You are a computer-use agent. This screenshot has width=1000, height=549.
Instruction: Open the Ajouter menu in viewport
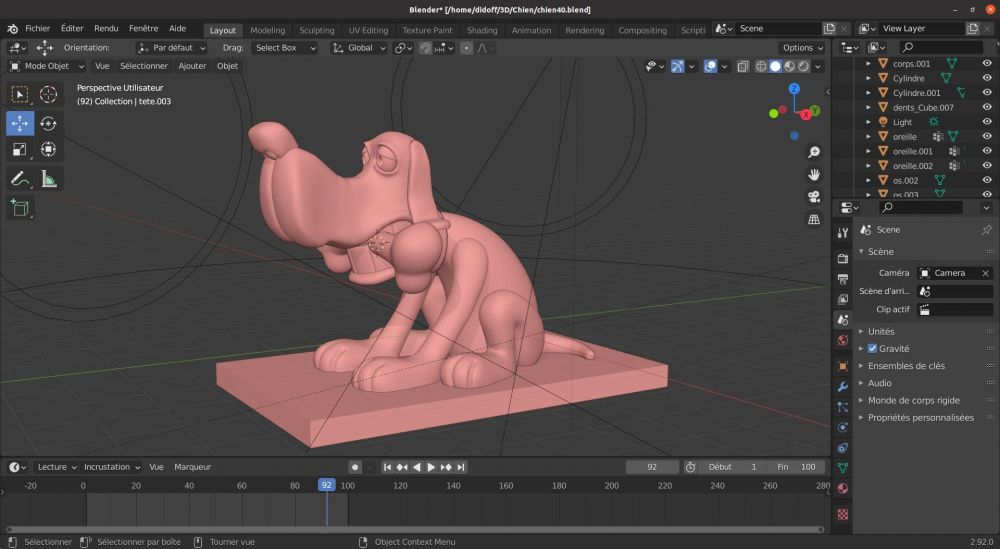pyautogui.click(x=192, y=66)
